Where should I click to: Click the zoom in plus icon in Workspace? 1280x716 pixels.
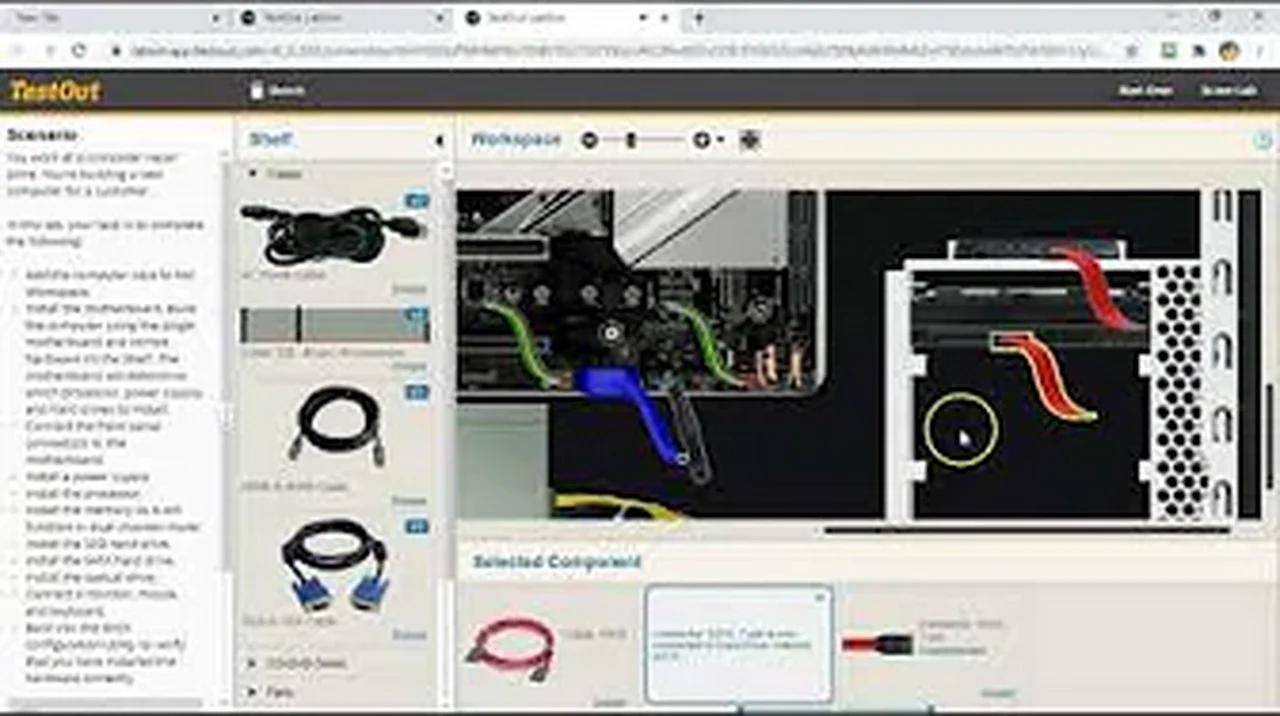click(701, 141)
